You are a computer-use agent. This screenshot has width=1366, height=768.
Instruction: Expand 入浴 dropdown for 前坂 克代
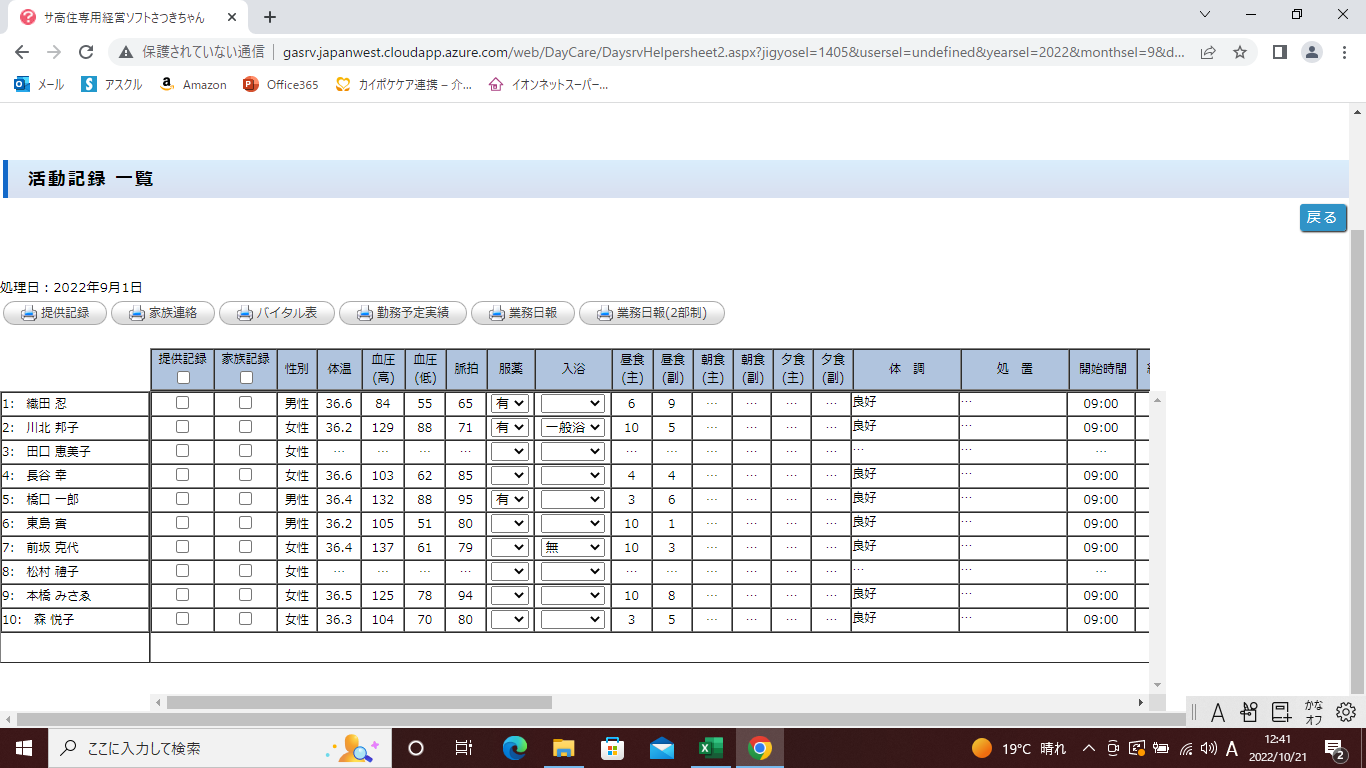coord(573,547)
